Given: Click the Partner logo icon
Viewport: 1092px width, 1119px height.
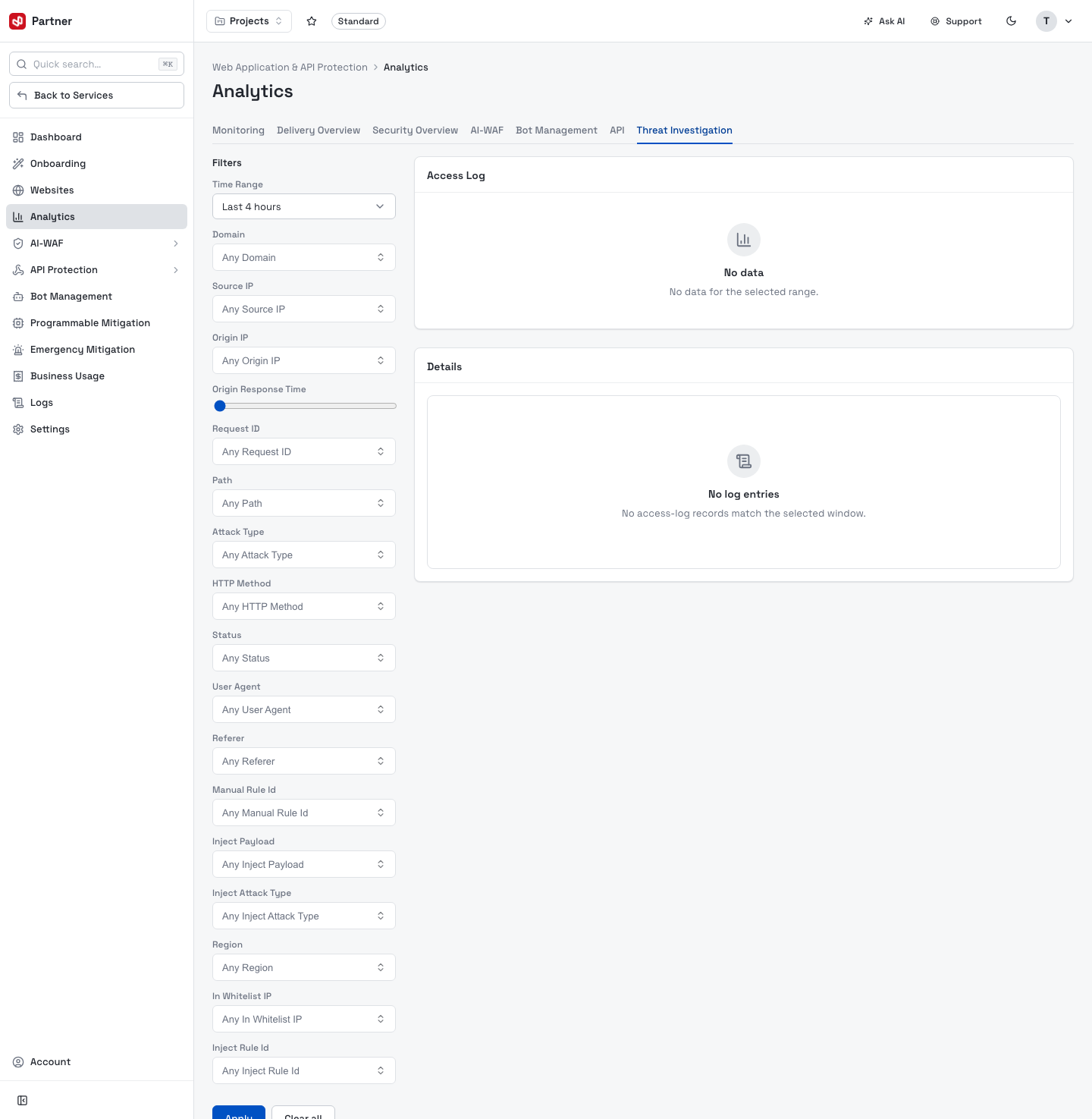Looking at the screenshot, I should (x=17, y=21).
